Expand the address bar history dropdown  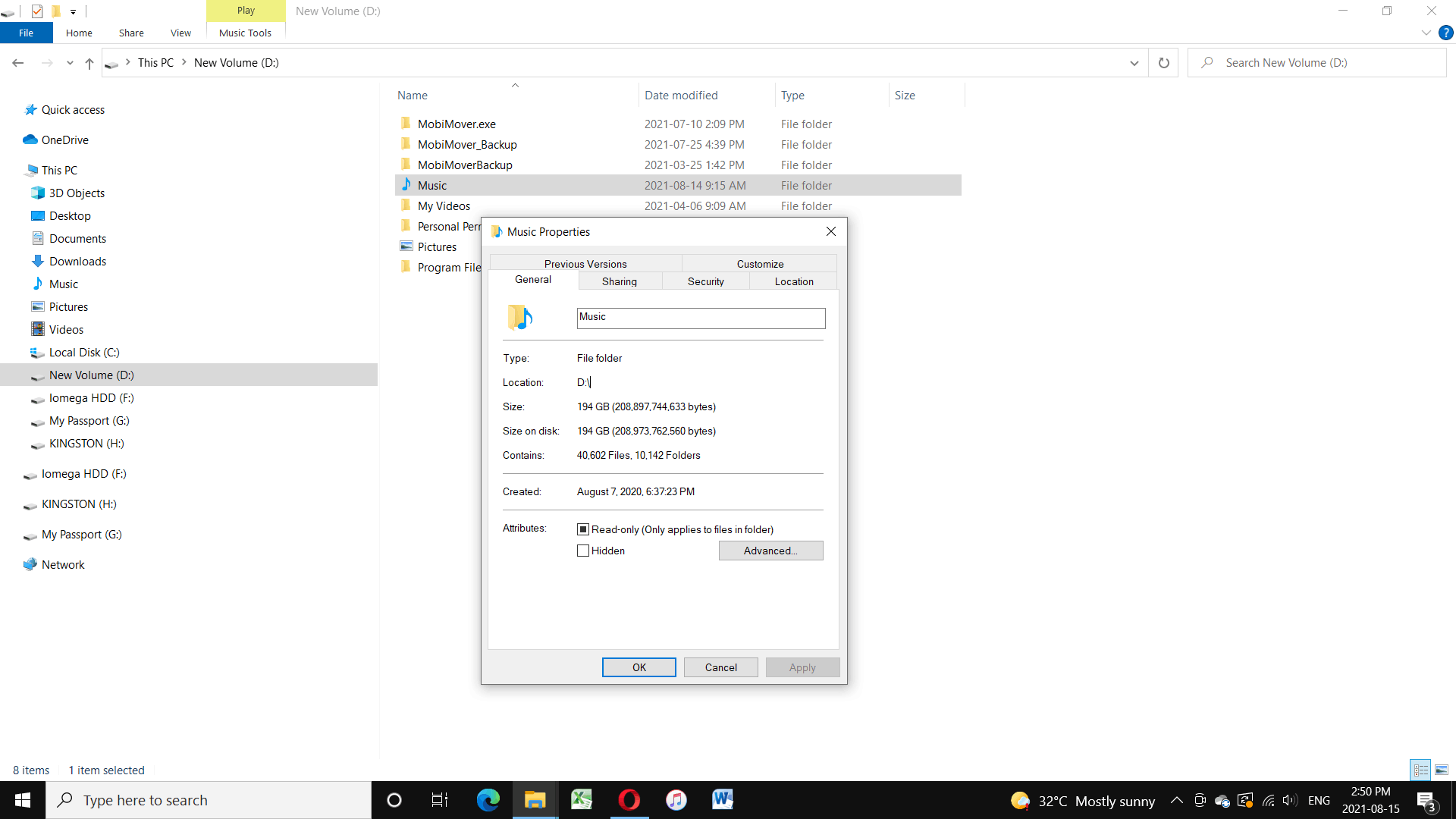1134,63
